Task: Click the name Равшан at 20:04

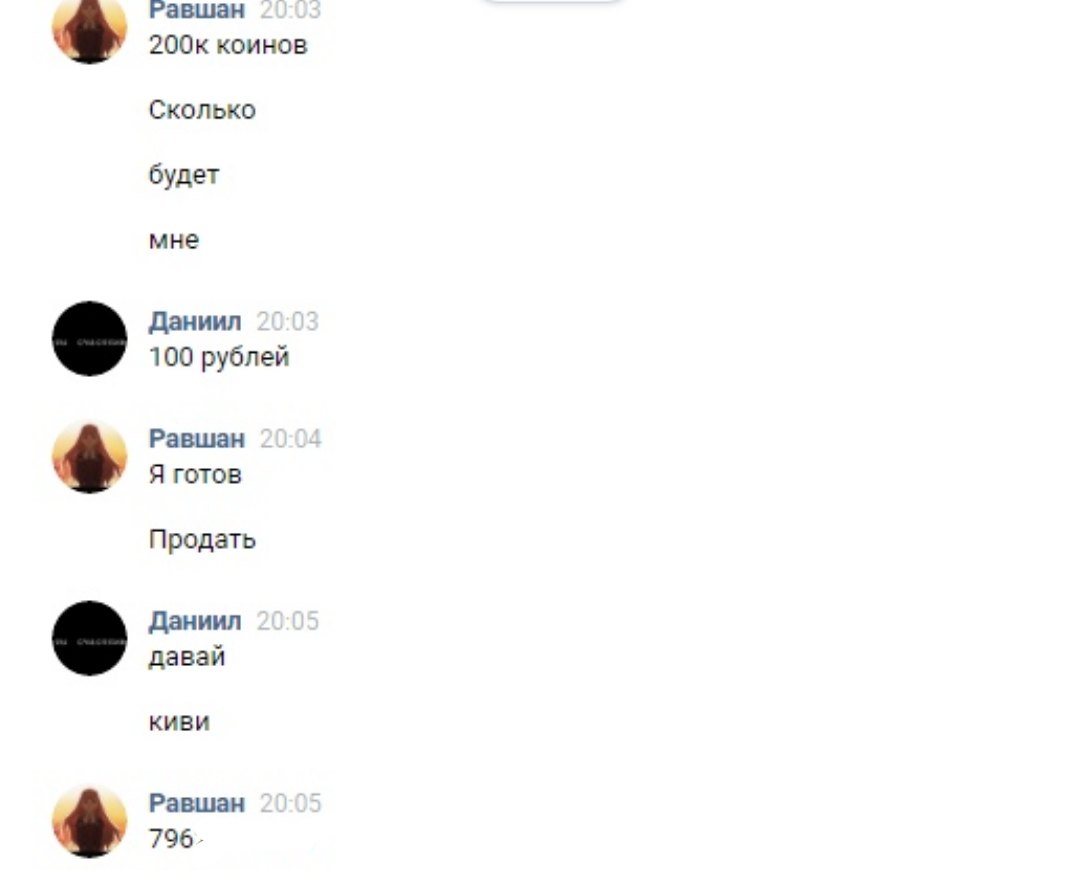Action: click(197, 439)
